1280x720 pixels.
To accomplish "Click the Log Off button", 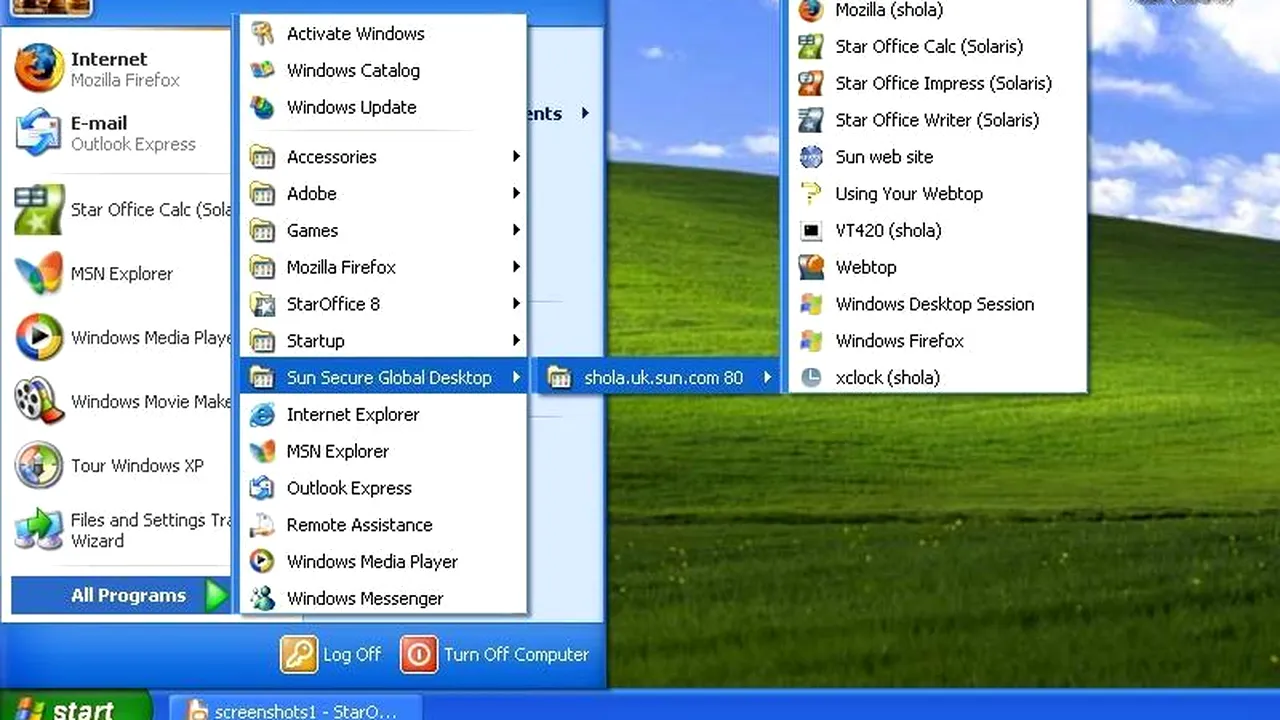I will click(331, 654).
